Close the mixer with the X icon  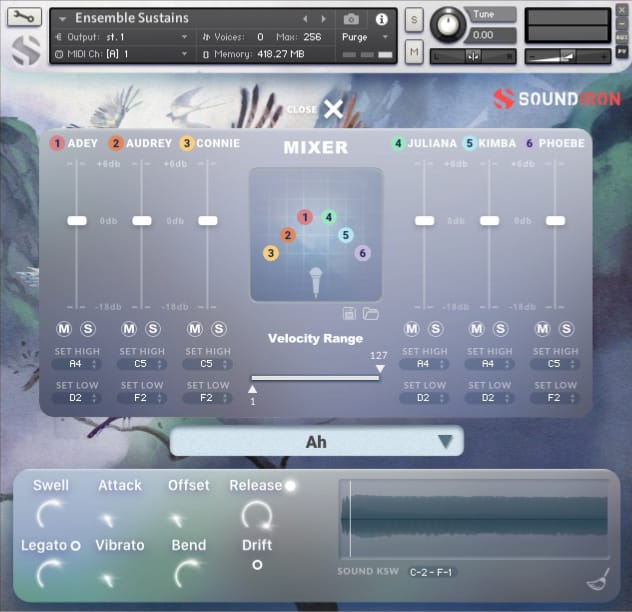[333, 109]
